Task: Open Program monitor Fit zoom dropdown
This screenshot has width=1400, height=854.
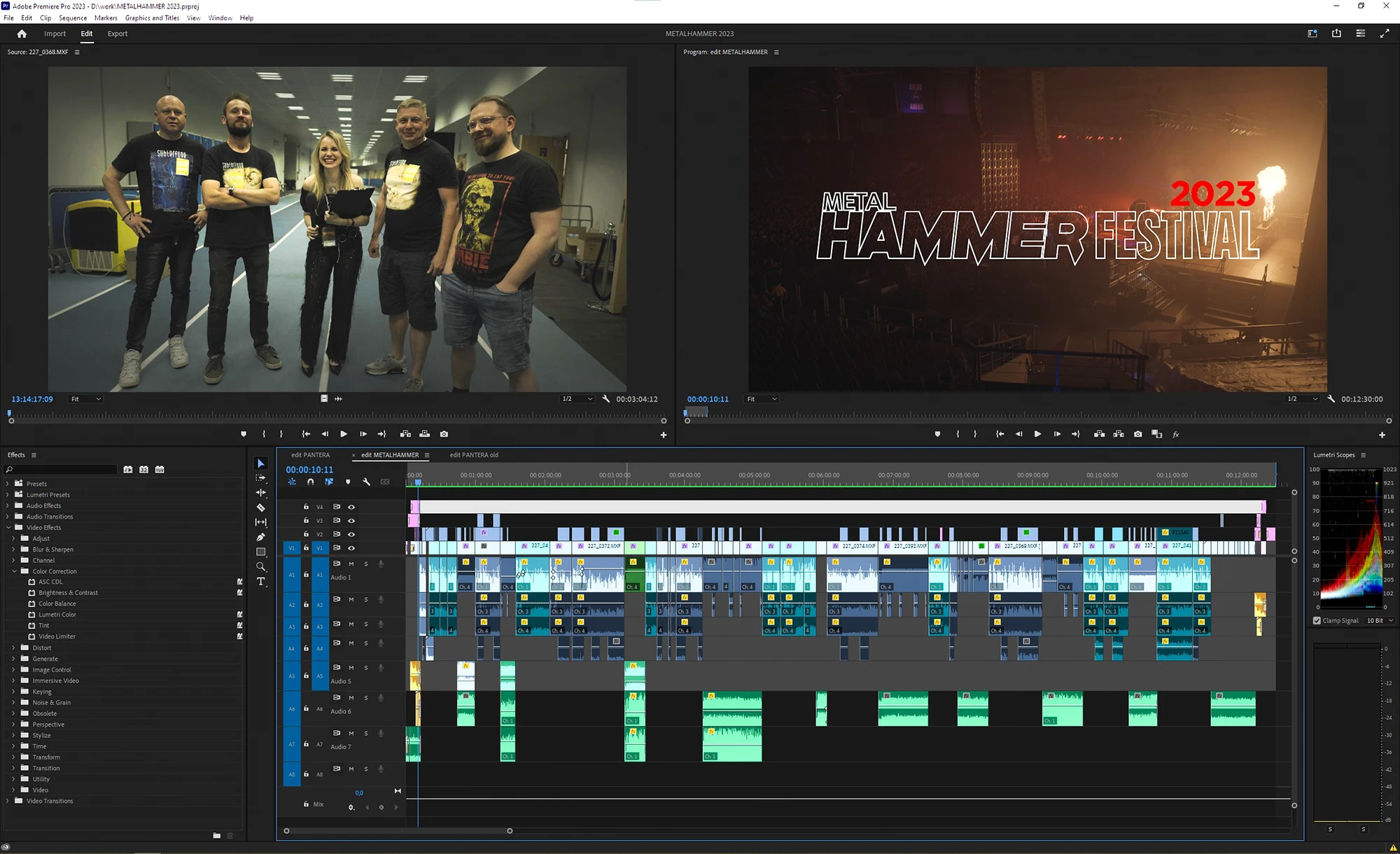Action: tap(762, 399)
